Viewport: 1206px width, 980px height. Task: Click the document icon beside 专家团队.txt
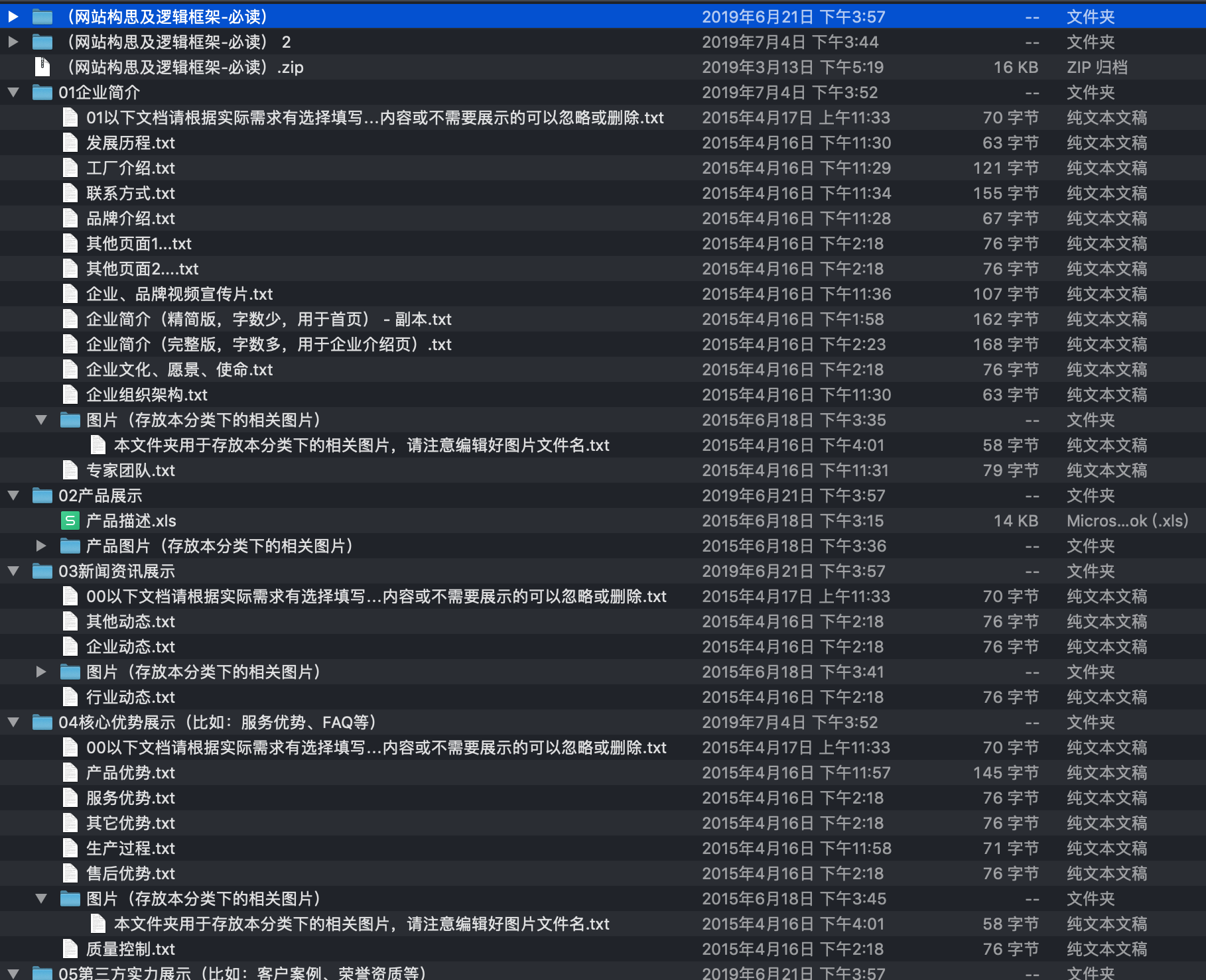tap(70, 470)
